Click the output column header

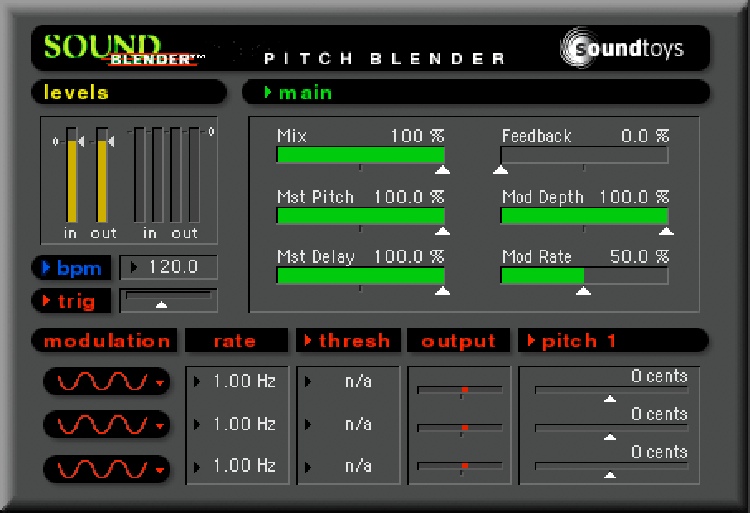click(458, 341)
